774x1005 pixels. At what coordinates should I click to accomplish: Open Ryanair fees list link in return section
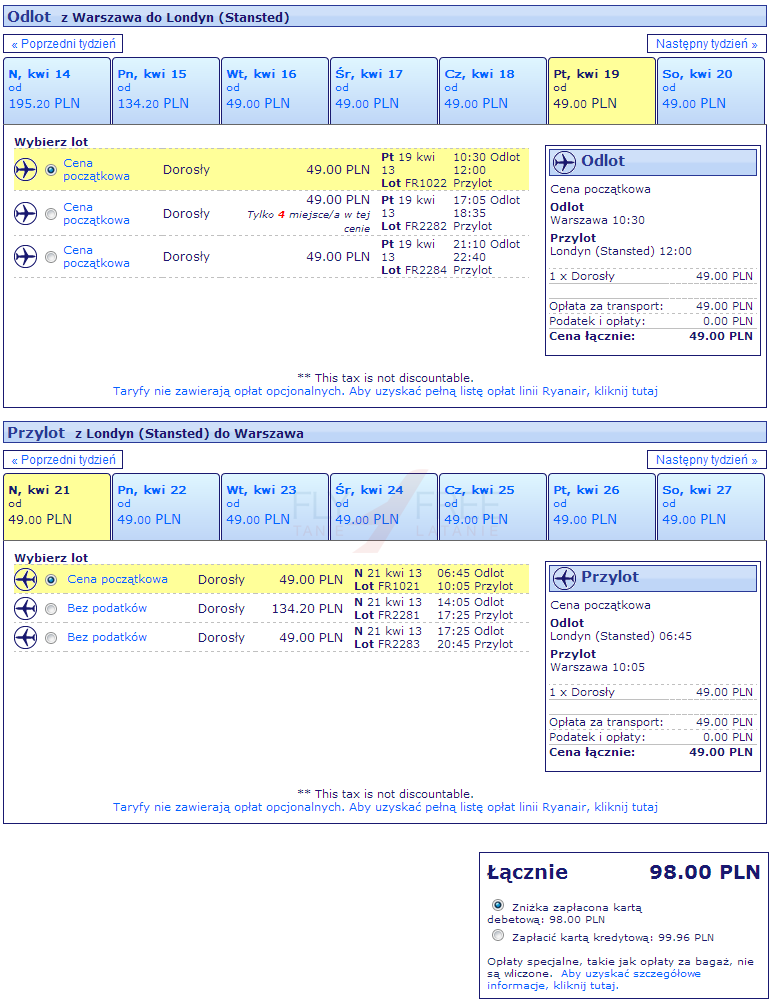385,807
